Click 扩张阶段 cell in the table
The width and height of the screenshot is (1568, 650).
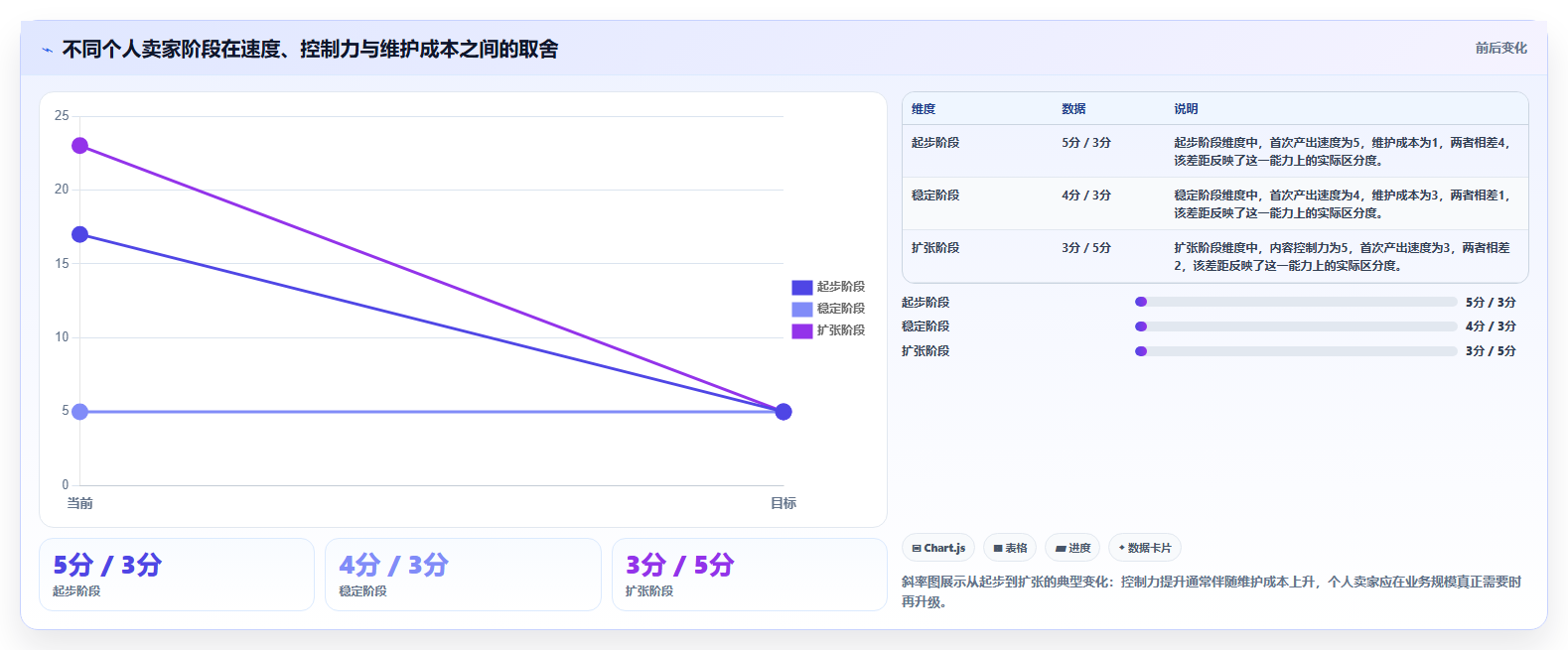click(935, 248)
